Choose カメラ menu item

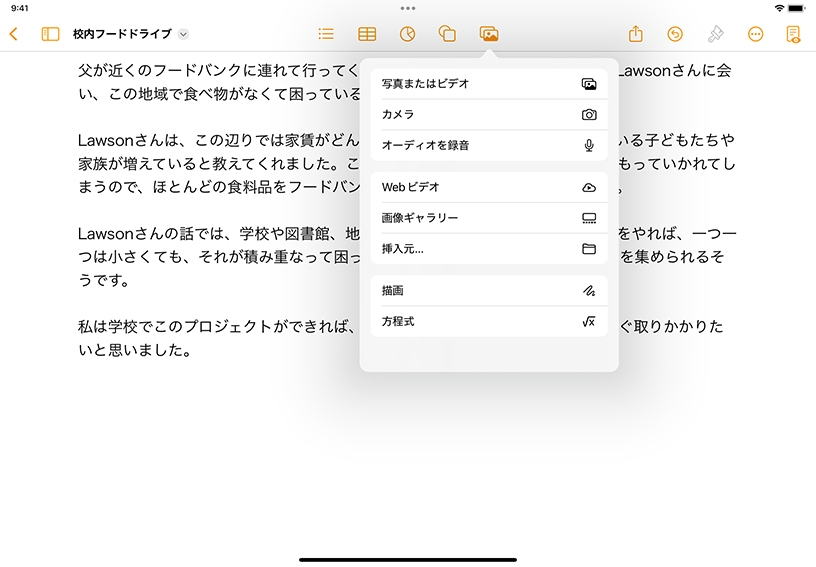pos(488,115)
